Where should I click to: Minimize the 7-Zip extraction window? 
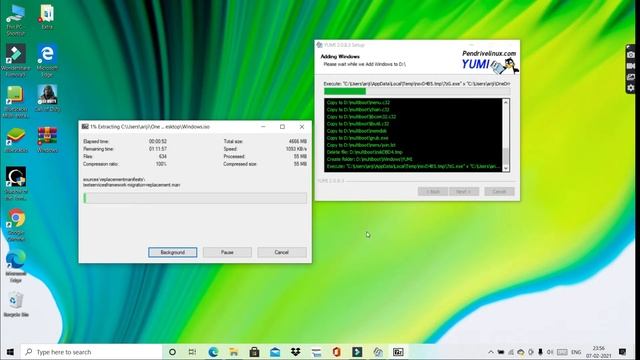click(263, 127)
